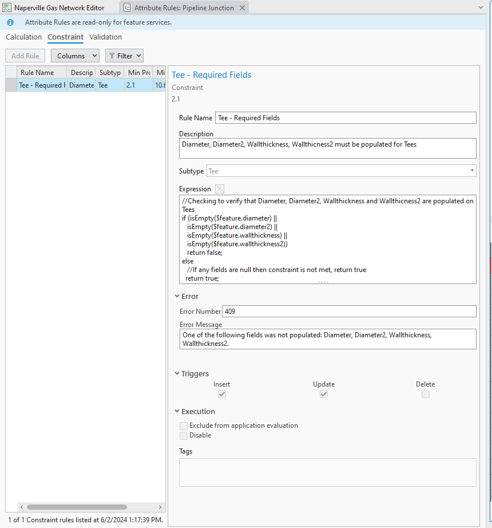The width and height of the screenshot is (492, 528).
Task: Click inside the Expression code editor
Action: pyautogui.click(x=328, y=239)
